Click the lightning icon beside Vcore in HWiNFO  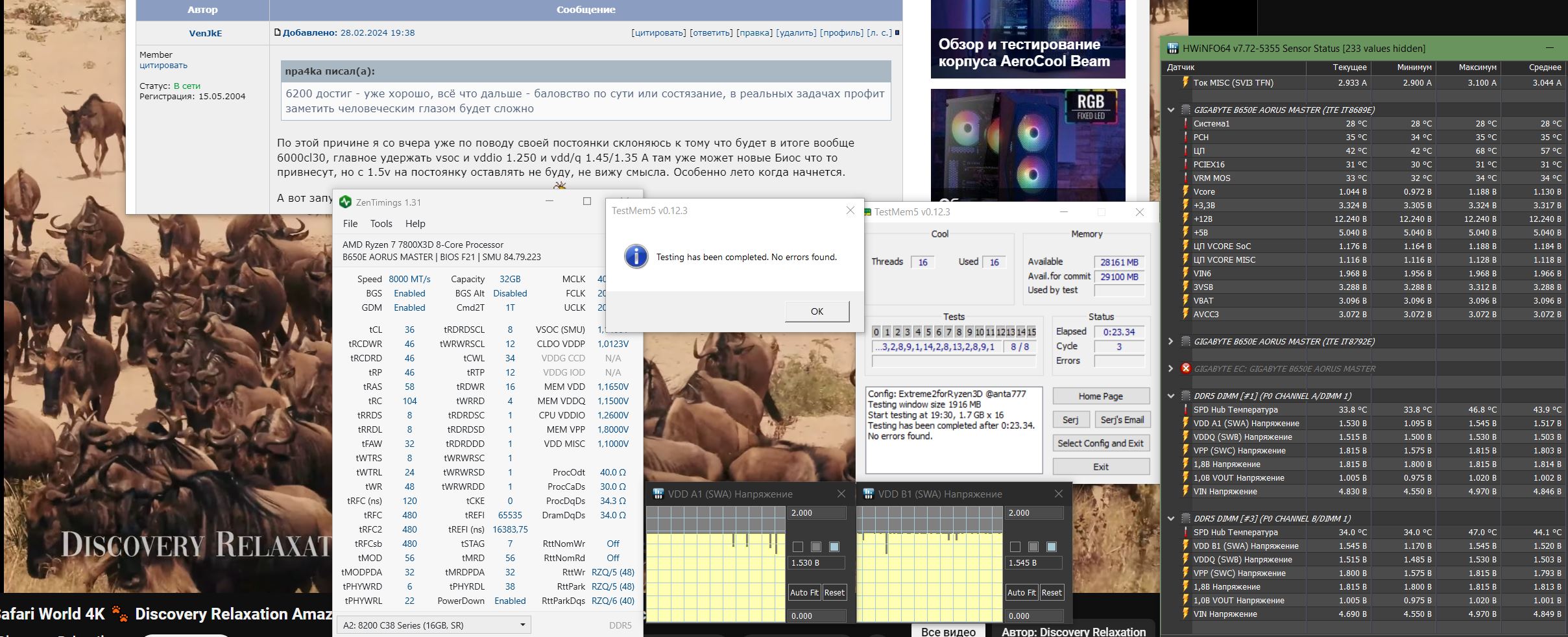(1185, 191)
